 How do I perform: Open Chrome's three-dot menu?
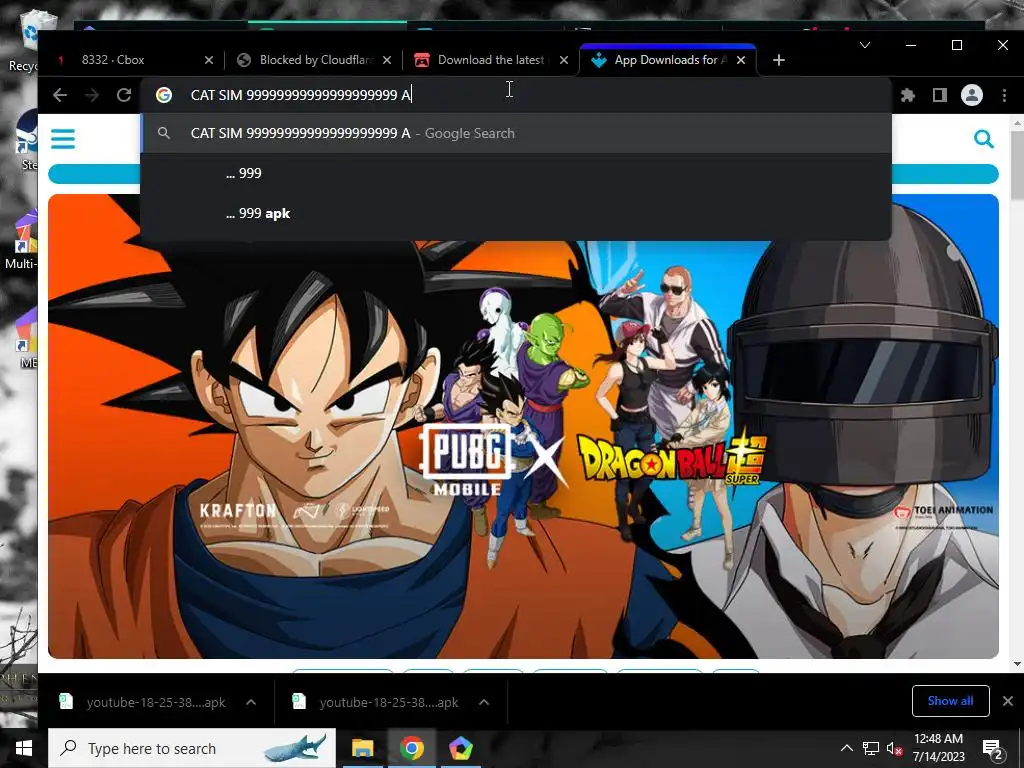[x=1004, y=95]
